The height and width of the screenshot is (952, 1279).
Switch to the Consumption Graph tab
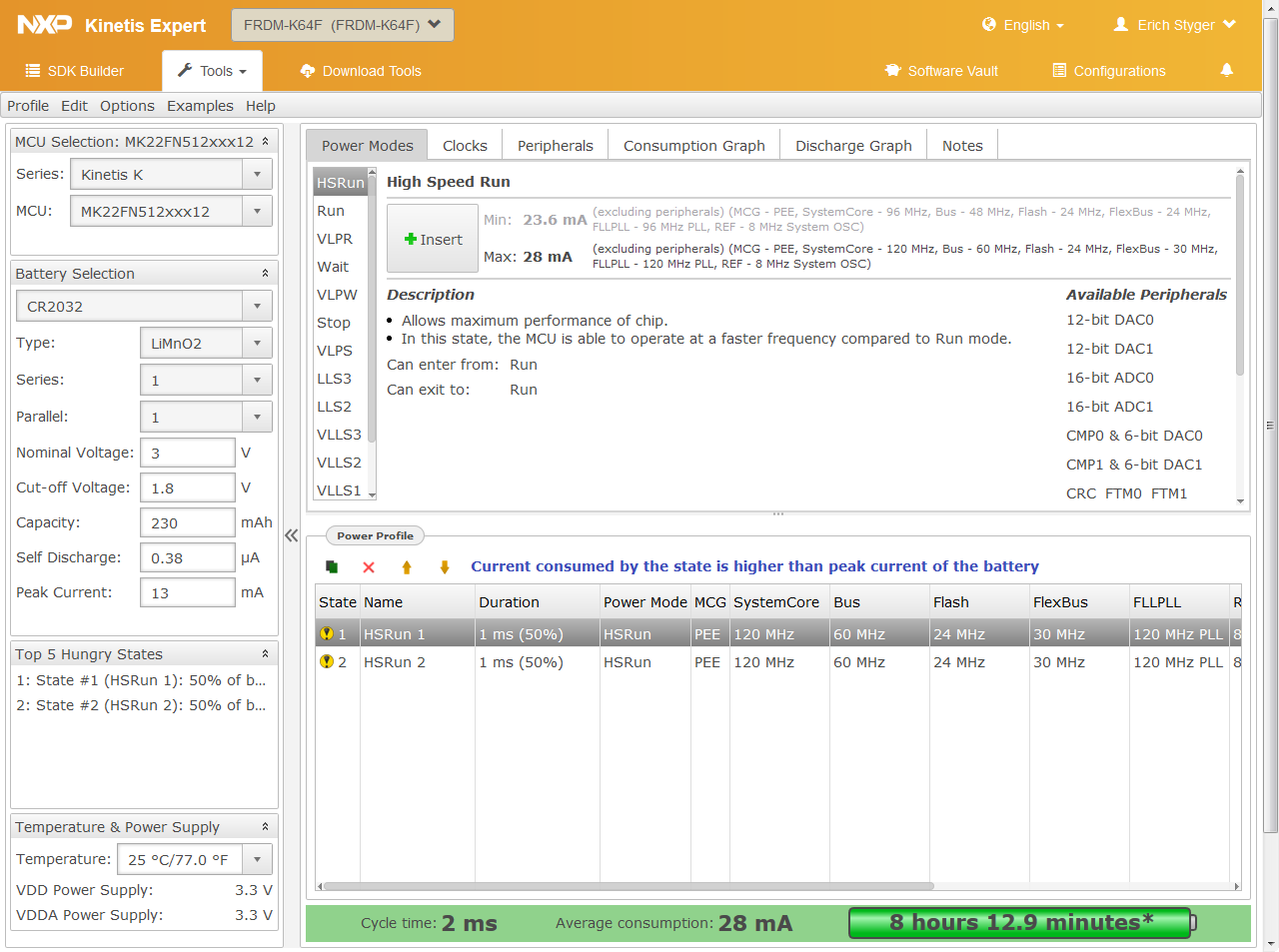tap(693, 146)
